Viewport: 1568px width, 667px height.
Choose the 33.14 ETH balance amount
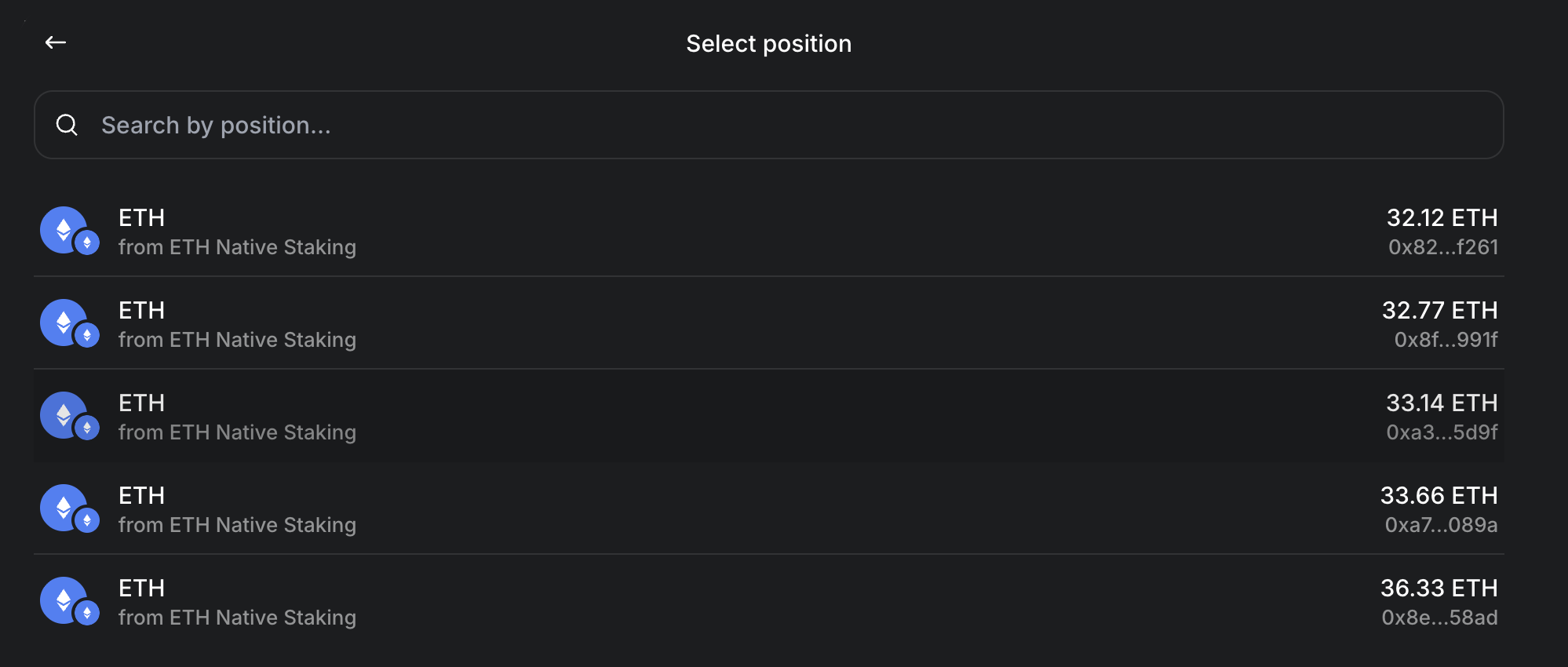1442,403
